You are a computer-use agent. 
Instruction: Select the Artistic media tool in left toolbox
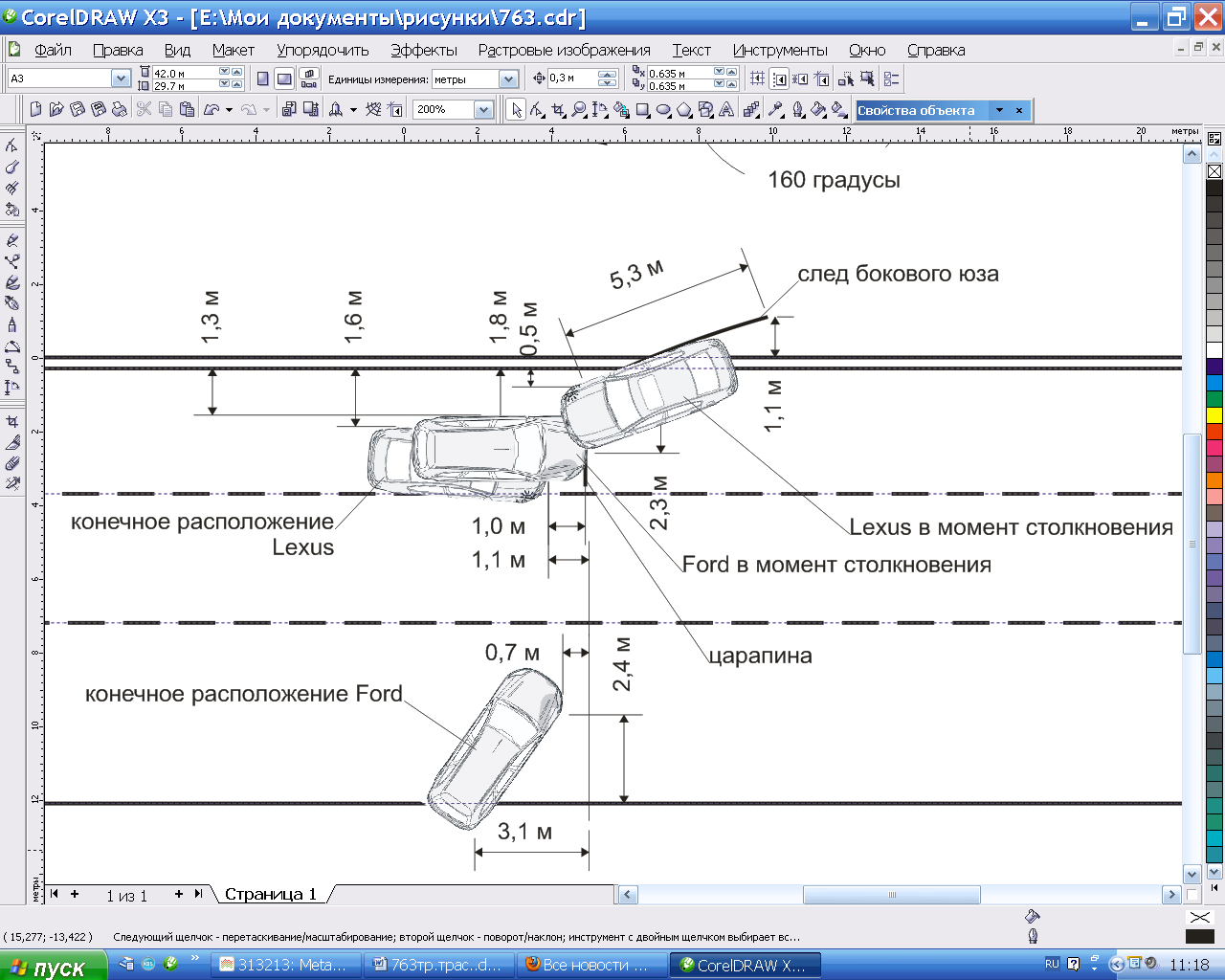(x=11, y=281)
